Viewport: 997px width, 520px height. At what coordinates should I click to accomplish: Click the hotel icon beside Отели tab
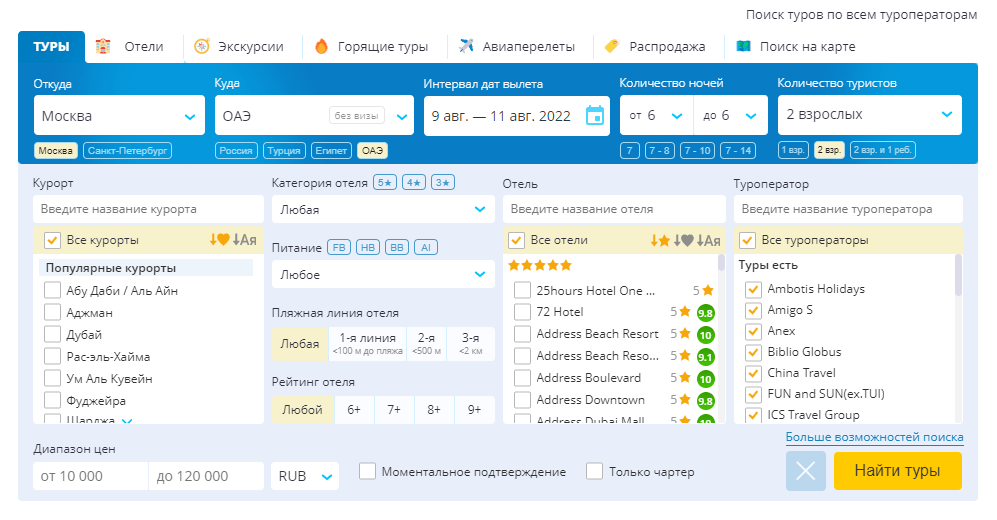103,46
